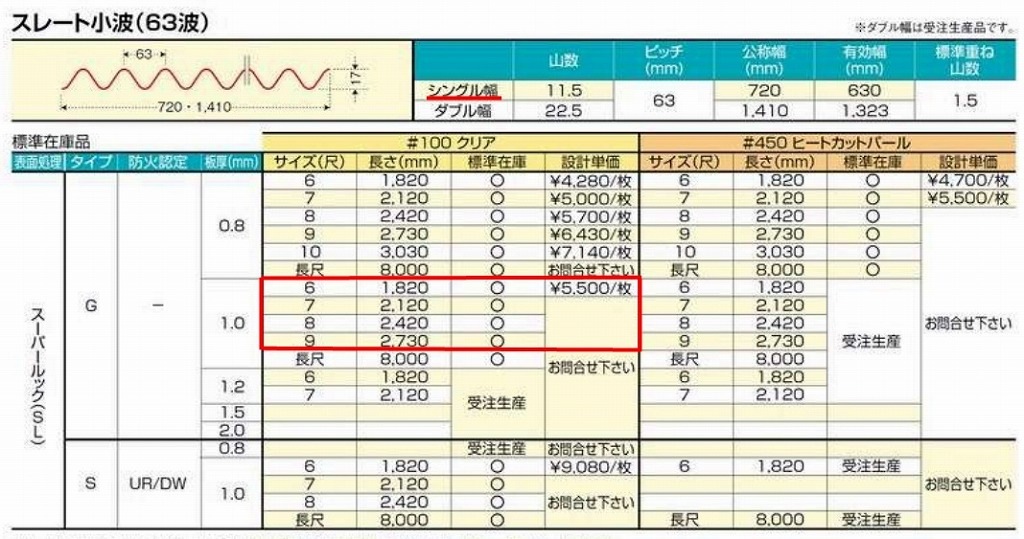Click the ピッチ(mm) column header
This screenshot has height=539, width=1024.
click(664, 61)
